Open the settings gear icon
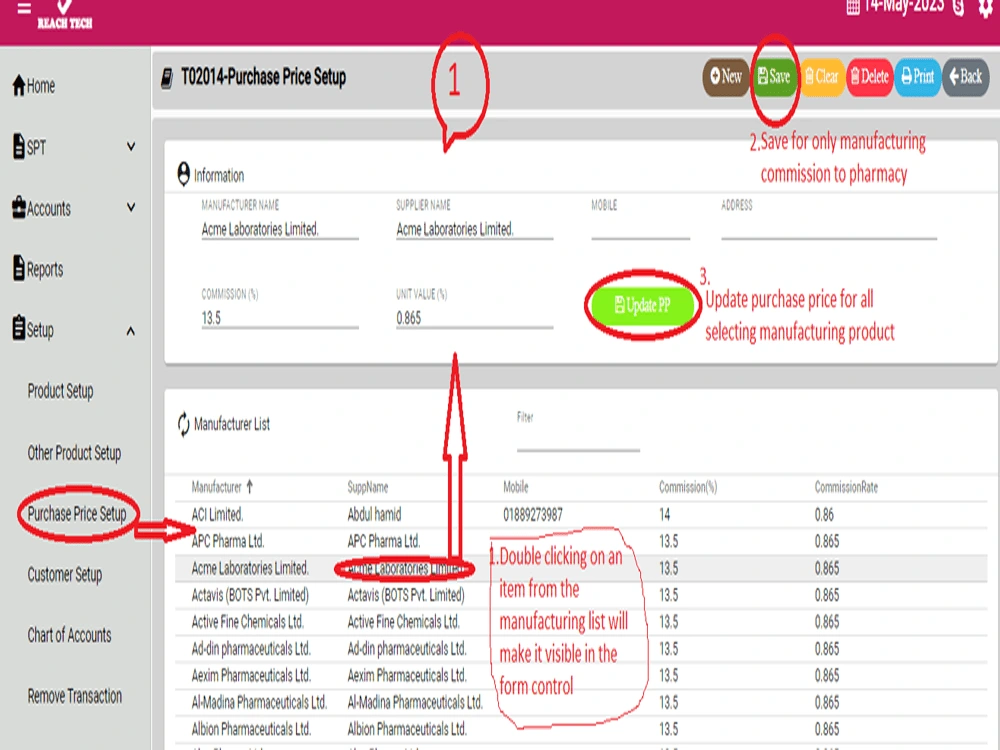 (x=986, y=7)
